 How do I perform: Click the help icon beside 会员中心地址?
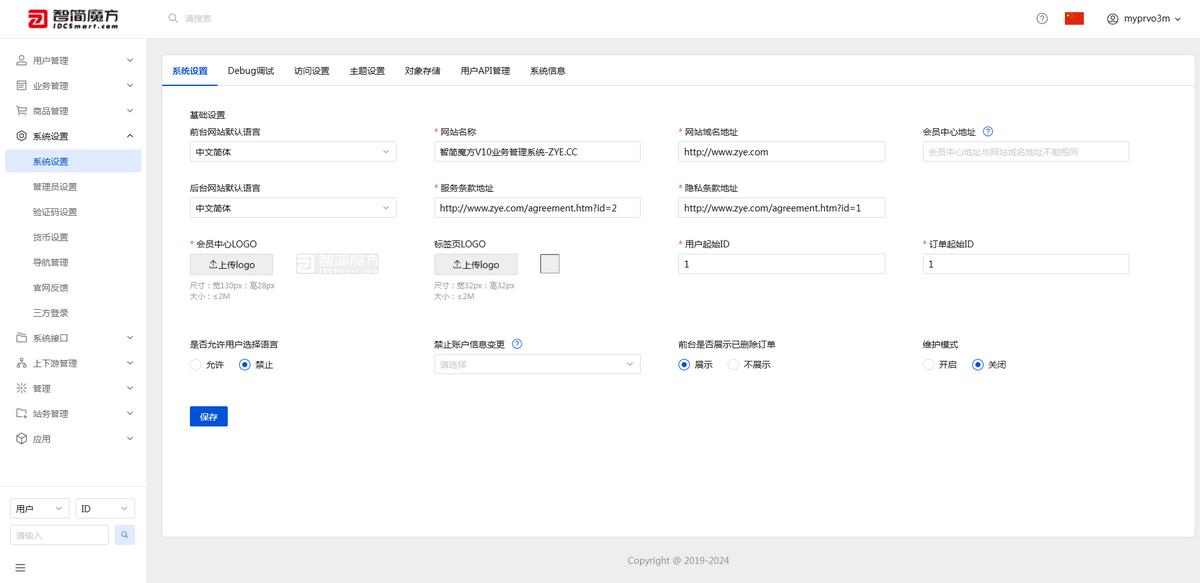point(988,131)
